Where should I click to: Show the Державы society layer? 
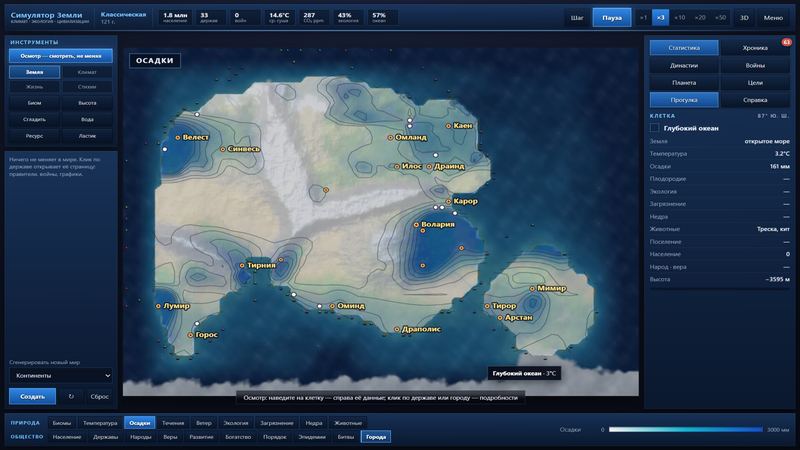[106, 437]
